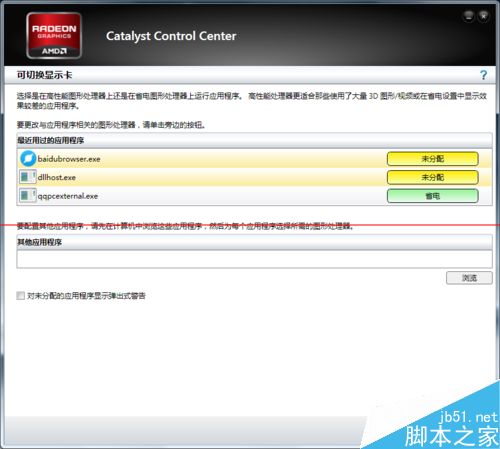Select the baidubrowser.exe row text

(x=69, y=159)
